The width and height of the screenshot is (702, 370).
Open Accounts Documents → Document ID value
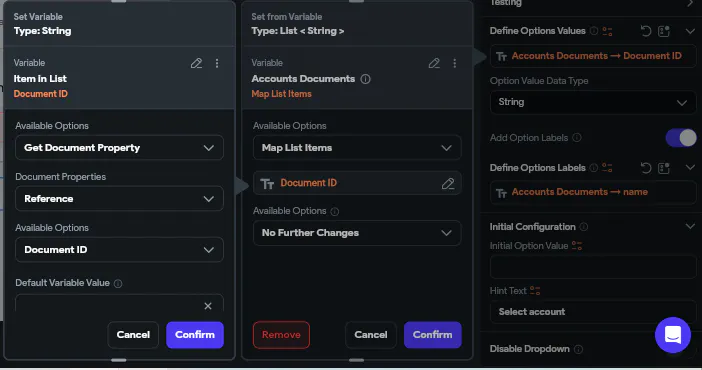click(593, 56)
